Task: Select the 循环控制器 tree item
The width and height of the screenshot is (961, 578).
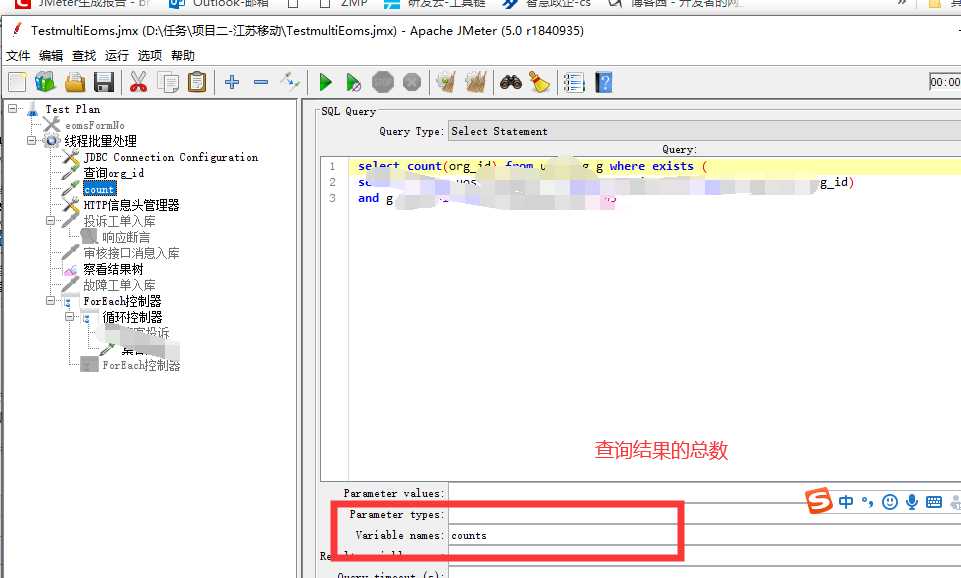Action: tap(132, 317)
